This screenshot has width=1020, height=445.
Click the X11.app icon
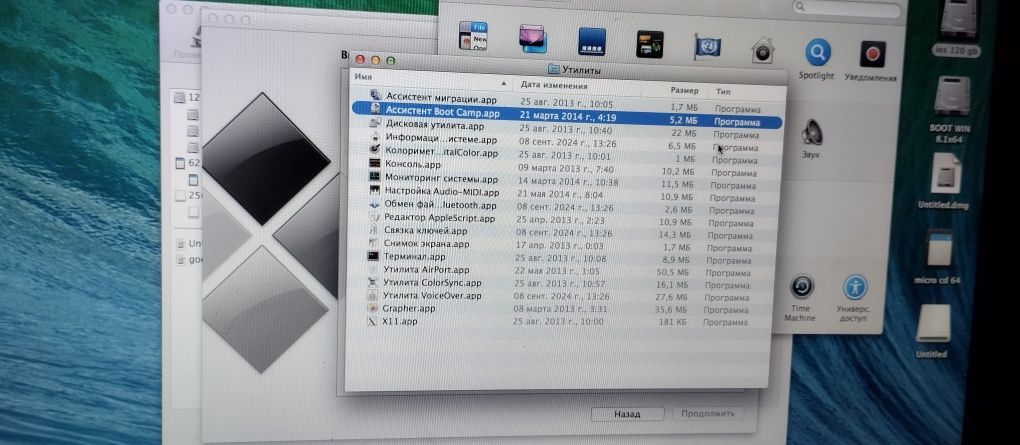pyautogui.click(x=372, y=321)
